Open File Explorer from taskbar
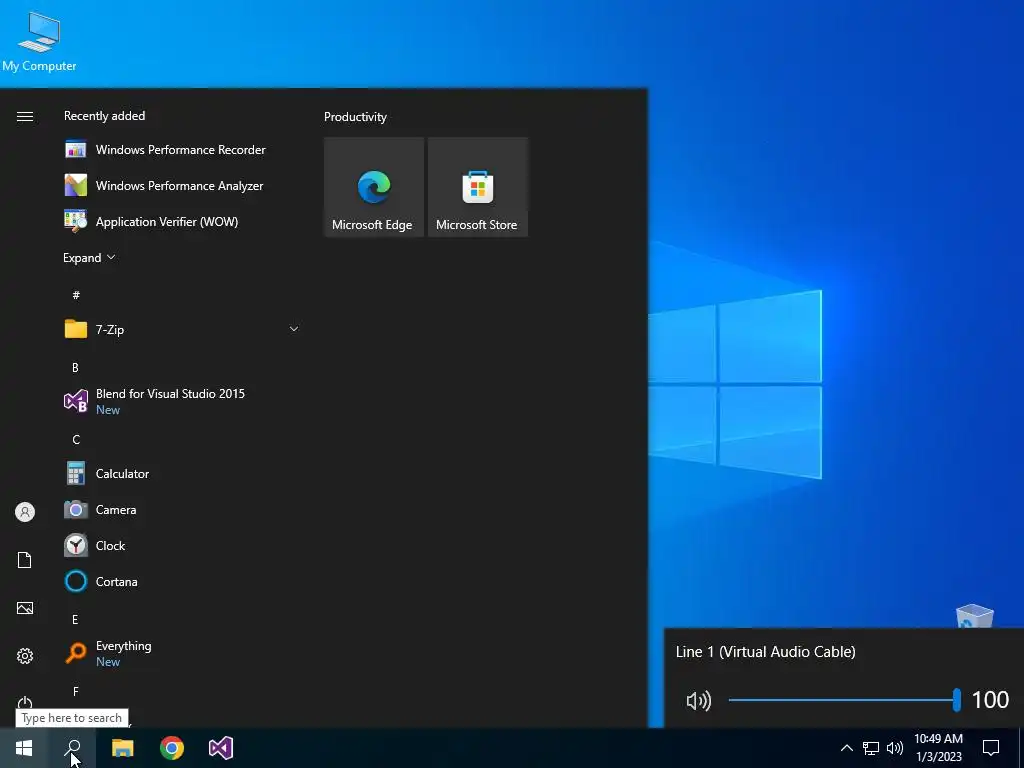 123,748
